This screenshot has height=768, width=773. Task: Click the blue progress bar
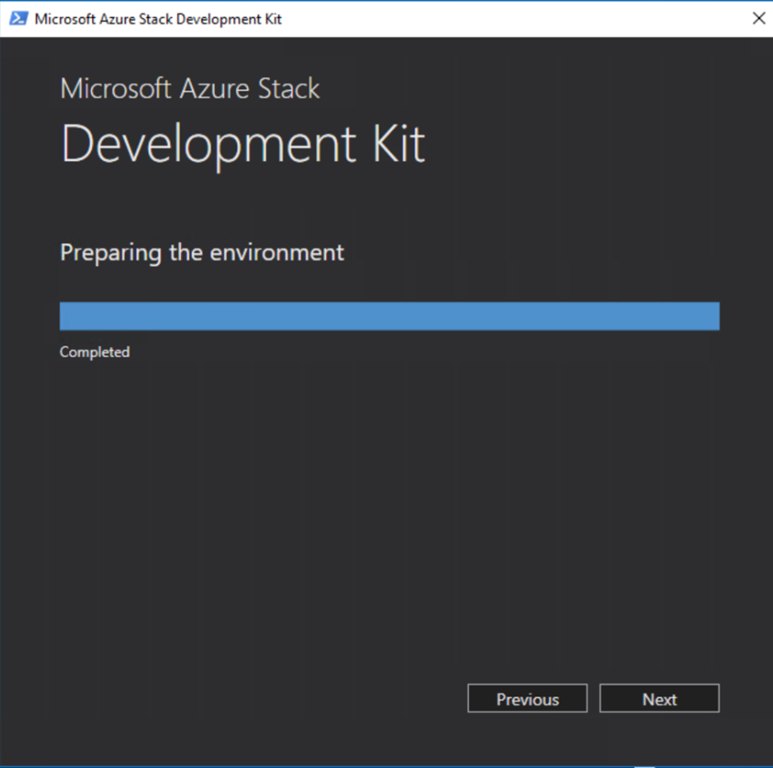click(x=389, y=316)
